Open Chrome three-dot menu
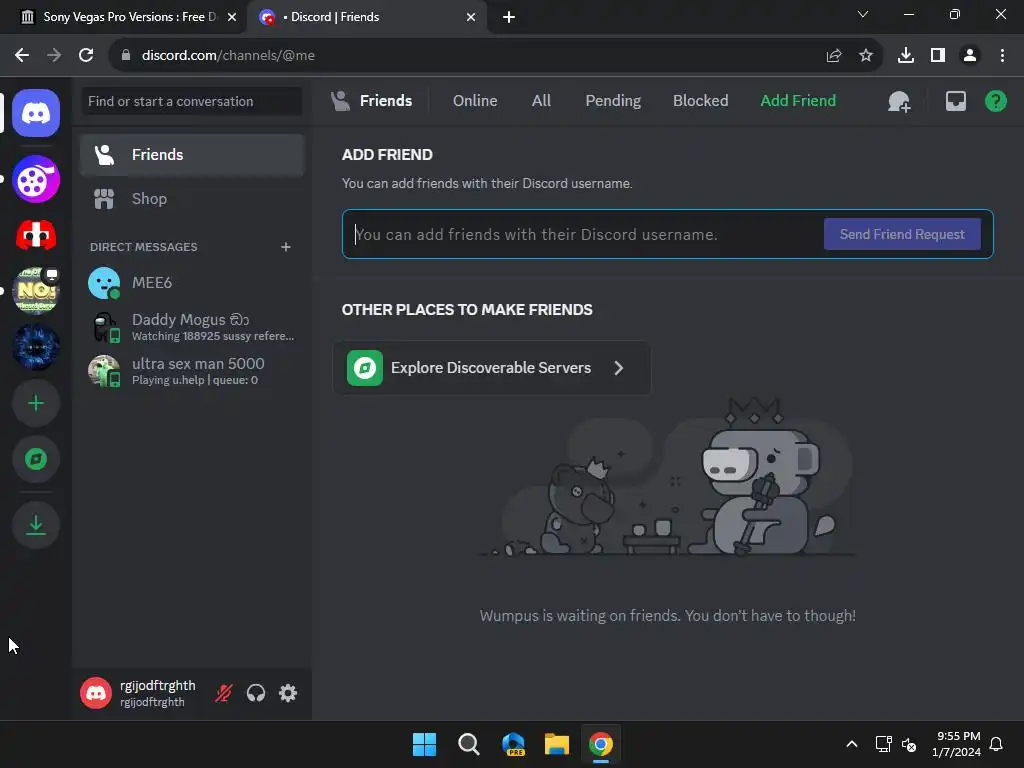Viewport: 1024px width, 768px height. coord(1002,56)
